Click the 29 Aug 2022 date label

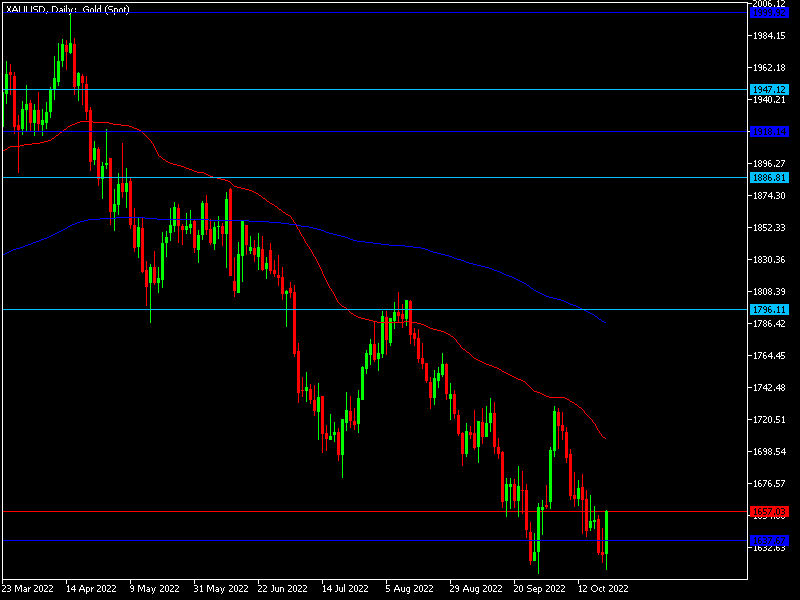(x=476, y=589)
